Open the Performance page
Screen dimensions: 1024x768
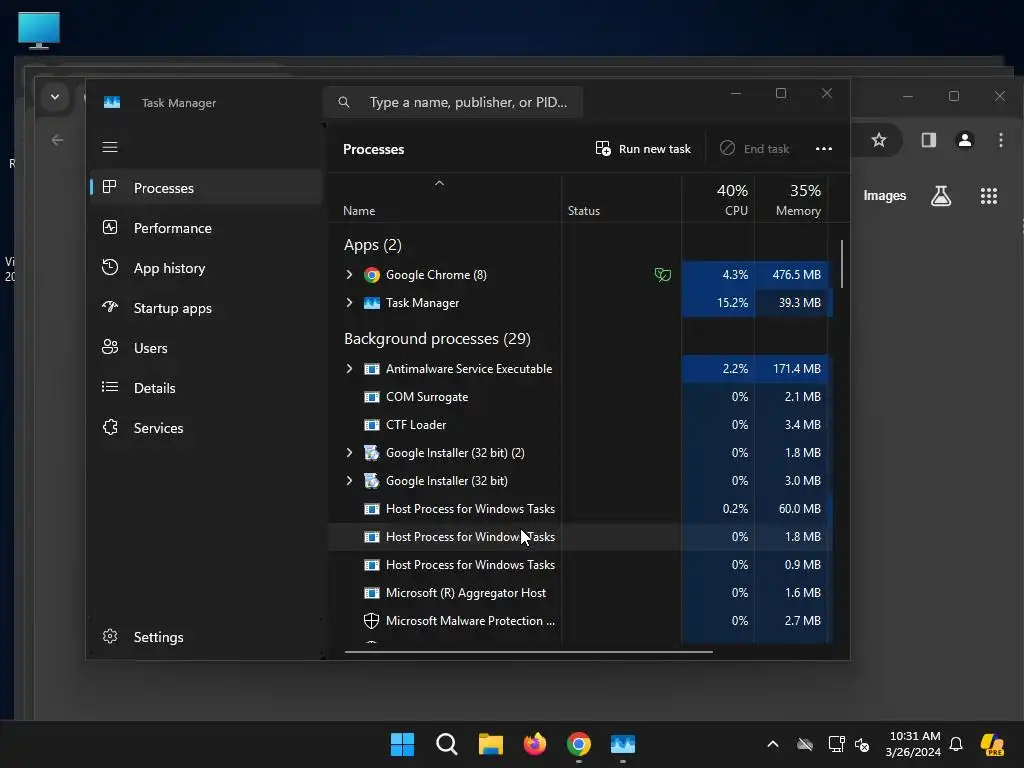206,228
